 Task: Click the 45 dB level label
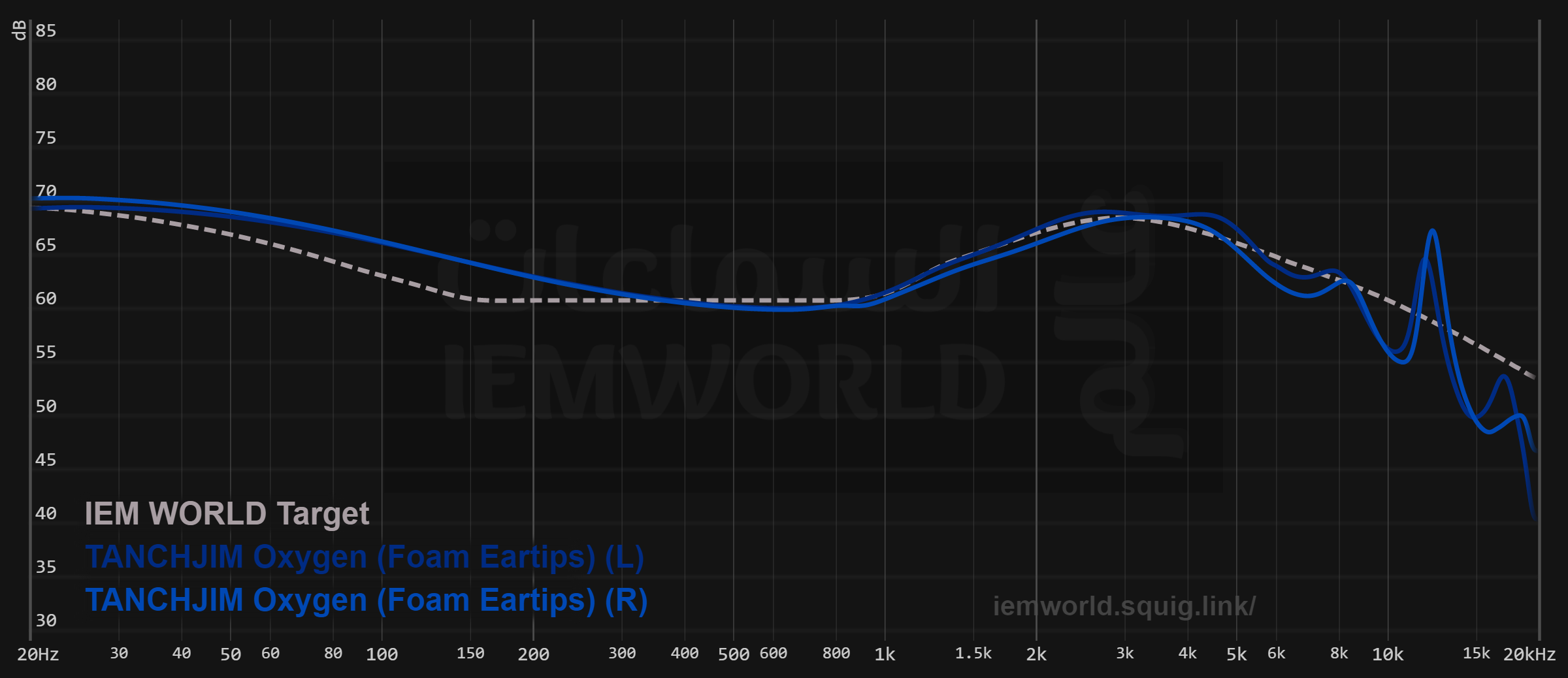[x=46, y=460]
